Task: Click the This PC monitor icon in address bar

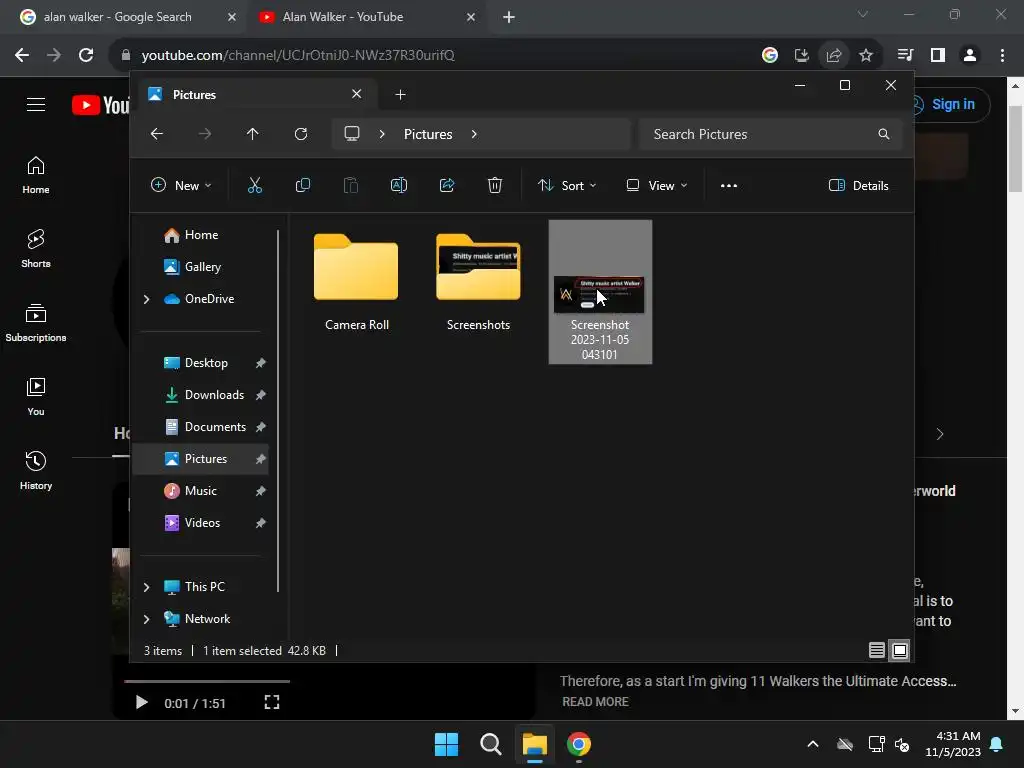Action: [352, 134]
